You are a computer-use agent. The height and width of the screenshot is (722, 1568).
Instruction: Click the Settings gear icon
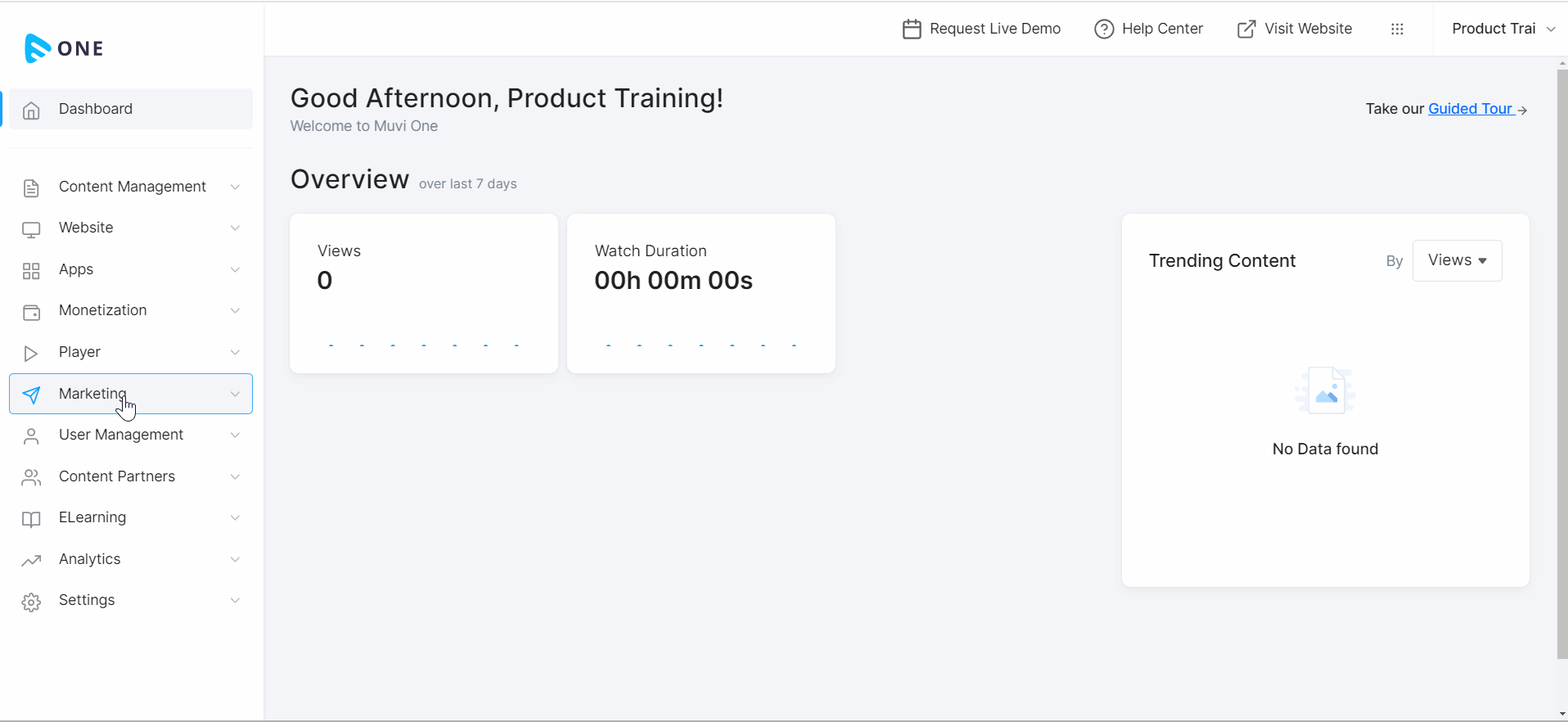[31, 602]
